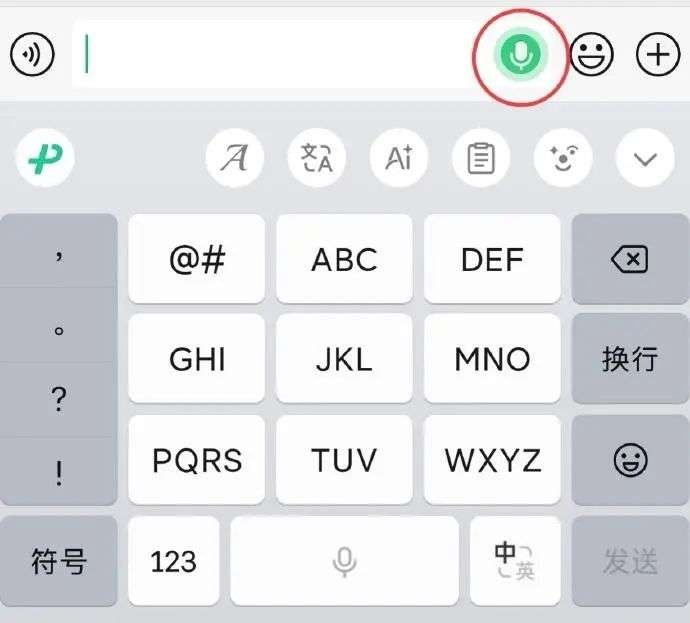This screenshot has width=690, height=623.
Task: Open the font style A tool
Action: coord(235,158)
